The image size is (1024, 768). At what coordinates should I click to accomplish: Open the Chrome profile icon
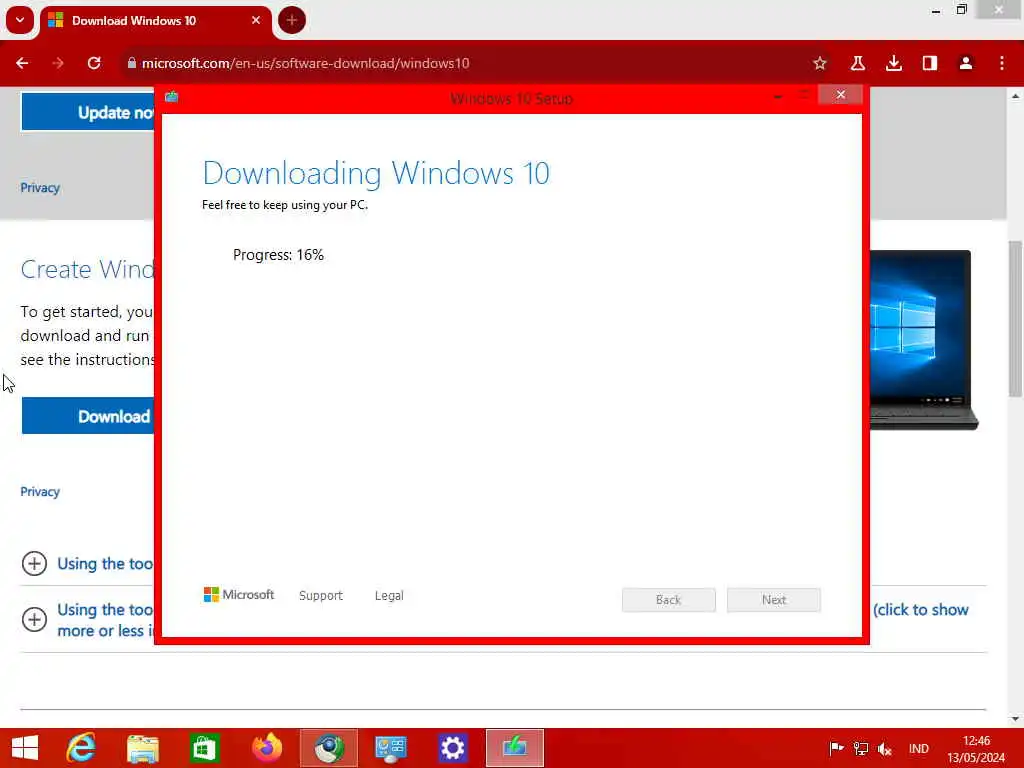(x=966, y=63)
